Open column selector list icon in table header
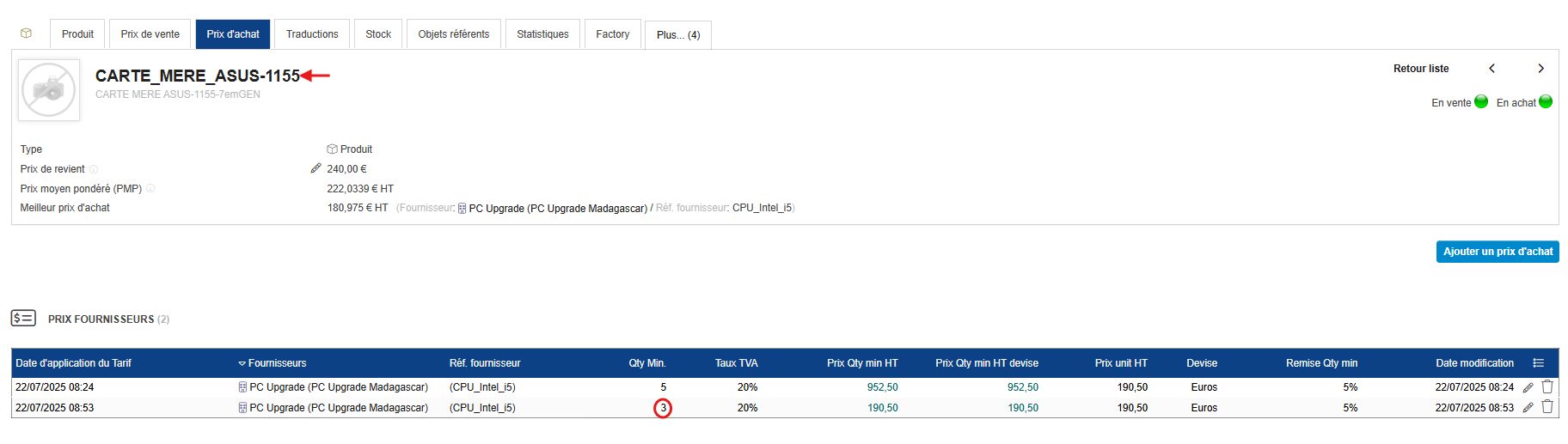This screenshot has width=1568, height=444. coord(1539,363)
